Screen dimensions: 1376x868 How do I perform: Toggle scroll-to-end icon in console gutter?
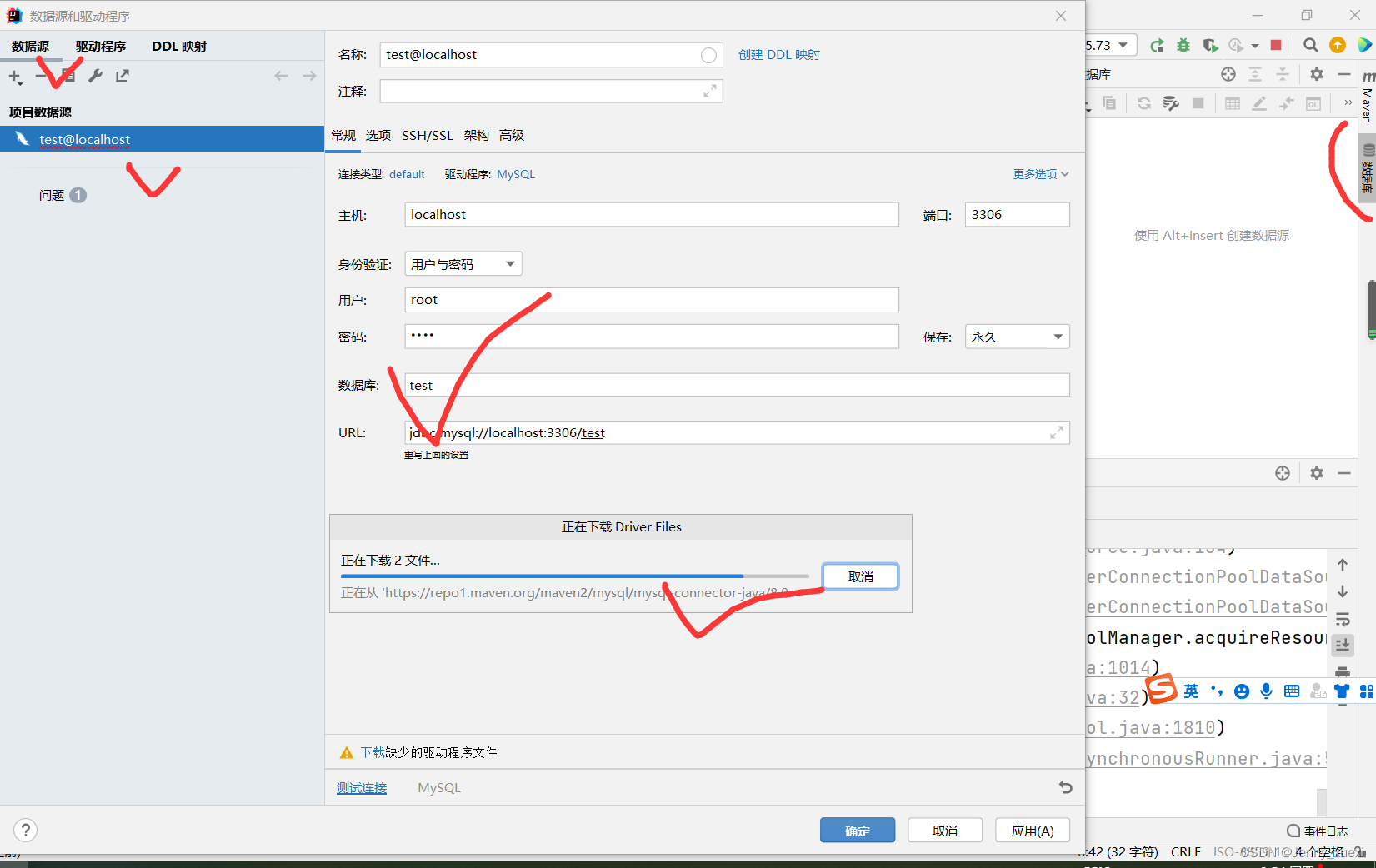tap(1343, 645)
